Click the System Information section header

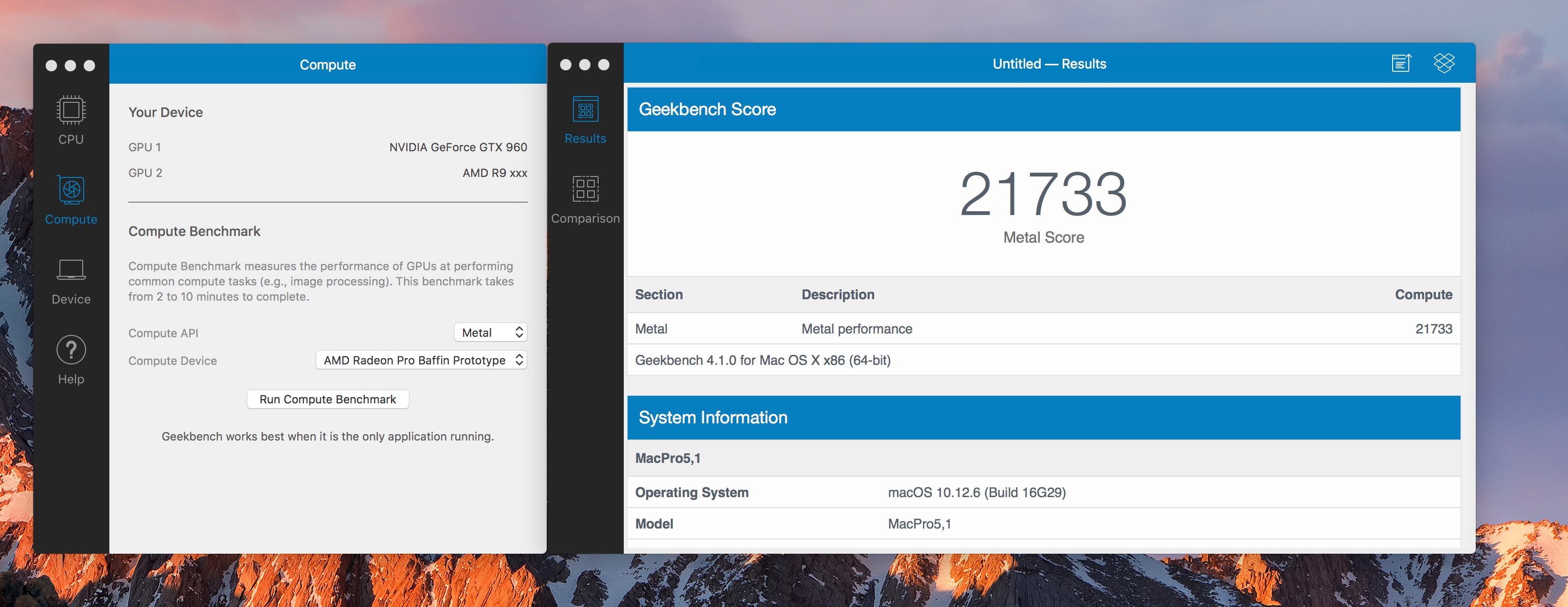point(1043,418)
